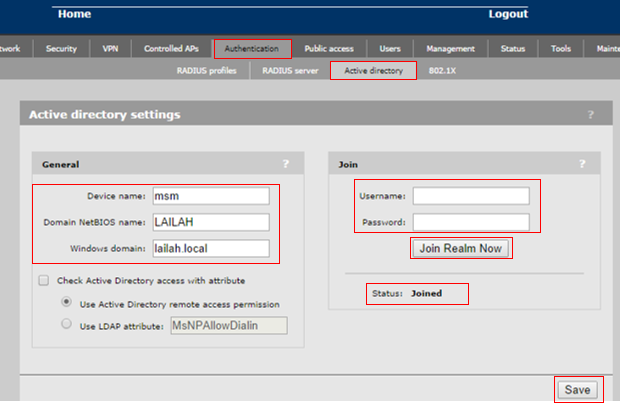Focus the Device name field
This screenshot has width=620, height=407.
211,196
